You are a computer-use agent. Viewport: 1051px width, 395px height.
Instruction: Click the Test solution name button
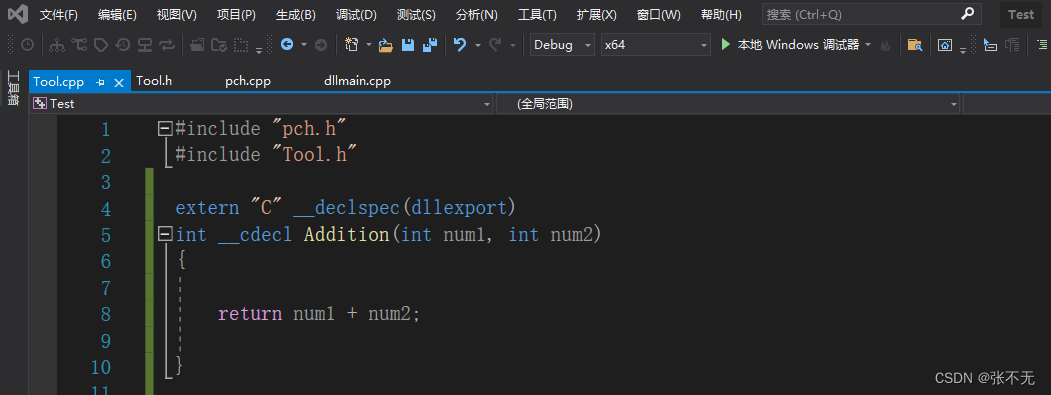coord(1021,15)
